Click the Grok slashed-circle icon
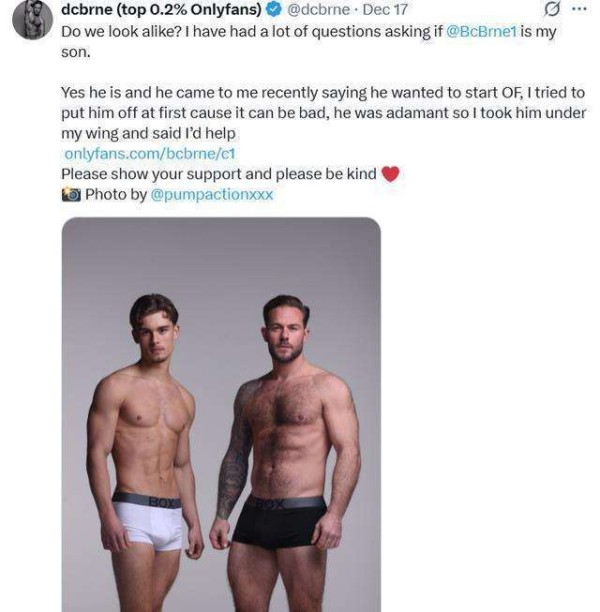This screenshot has height=612, width=600. click(549, 10)
